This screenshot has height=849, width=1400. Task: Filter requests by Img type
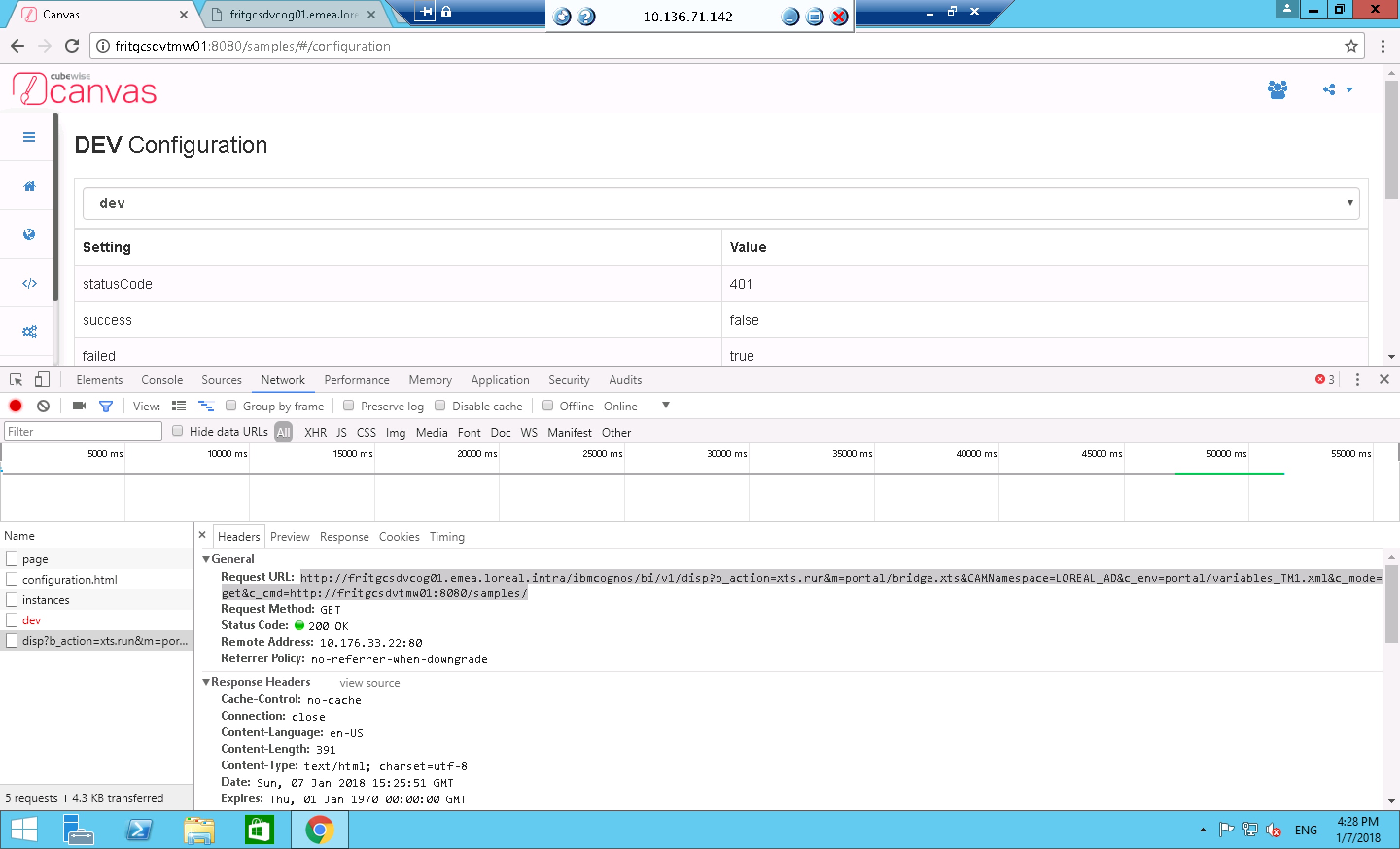pos(396,432)
